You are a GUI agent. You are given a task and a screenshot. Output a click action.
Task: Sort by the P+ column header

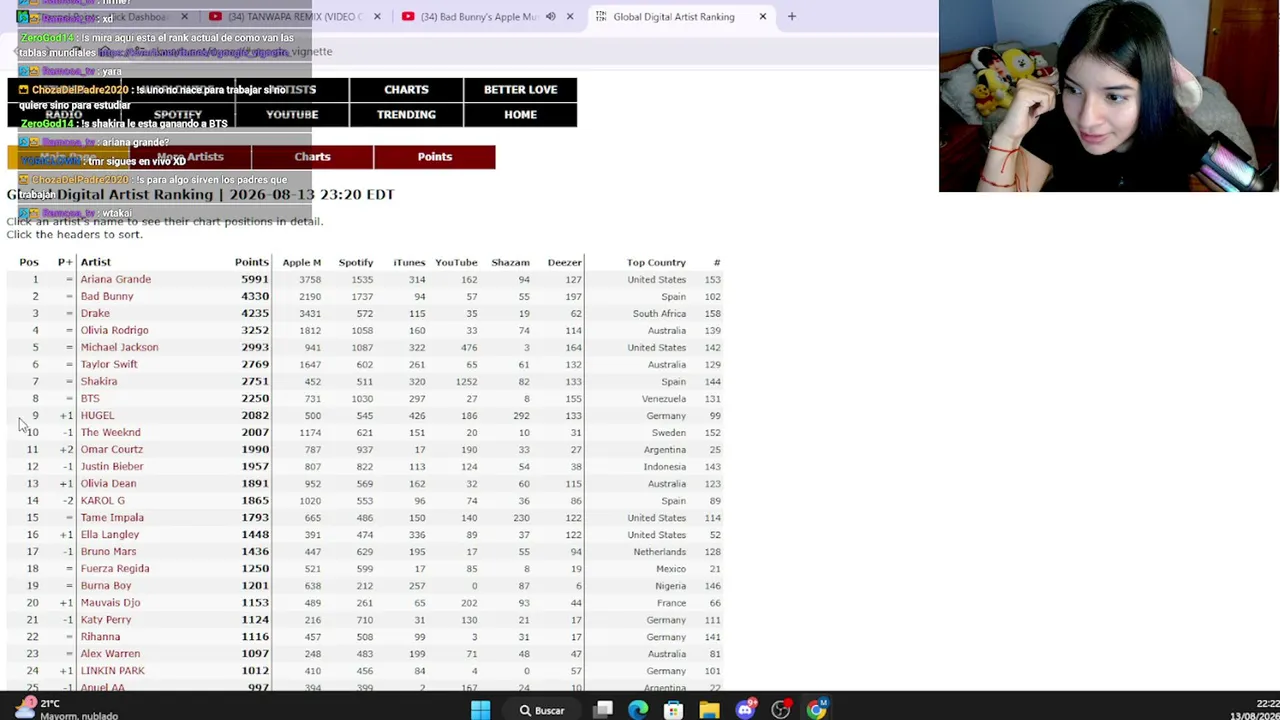[65, 262]
